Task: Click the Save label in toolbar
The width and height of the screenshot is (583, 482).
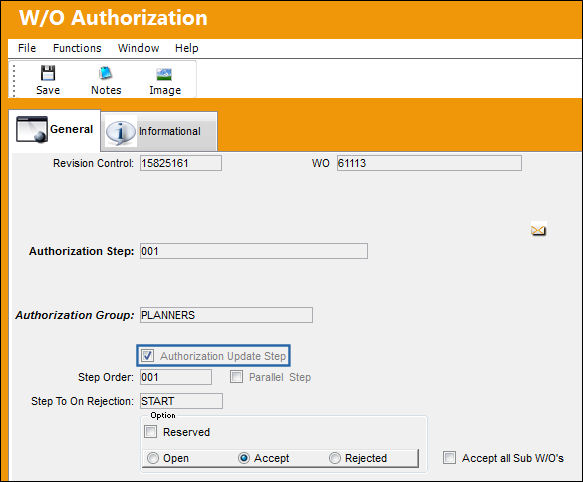Action: (x=48, y=90)
